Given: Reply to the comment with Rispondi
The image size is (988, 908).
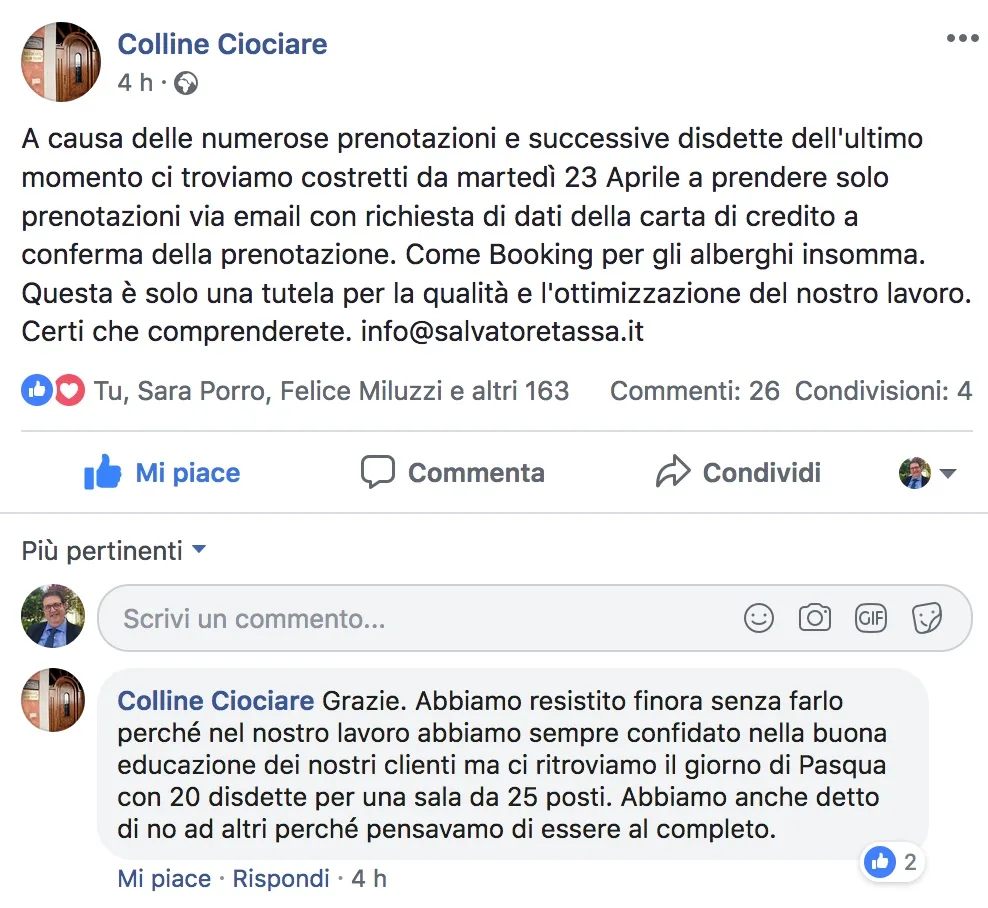Looking at the screenshot, I should point(281,879).
